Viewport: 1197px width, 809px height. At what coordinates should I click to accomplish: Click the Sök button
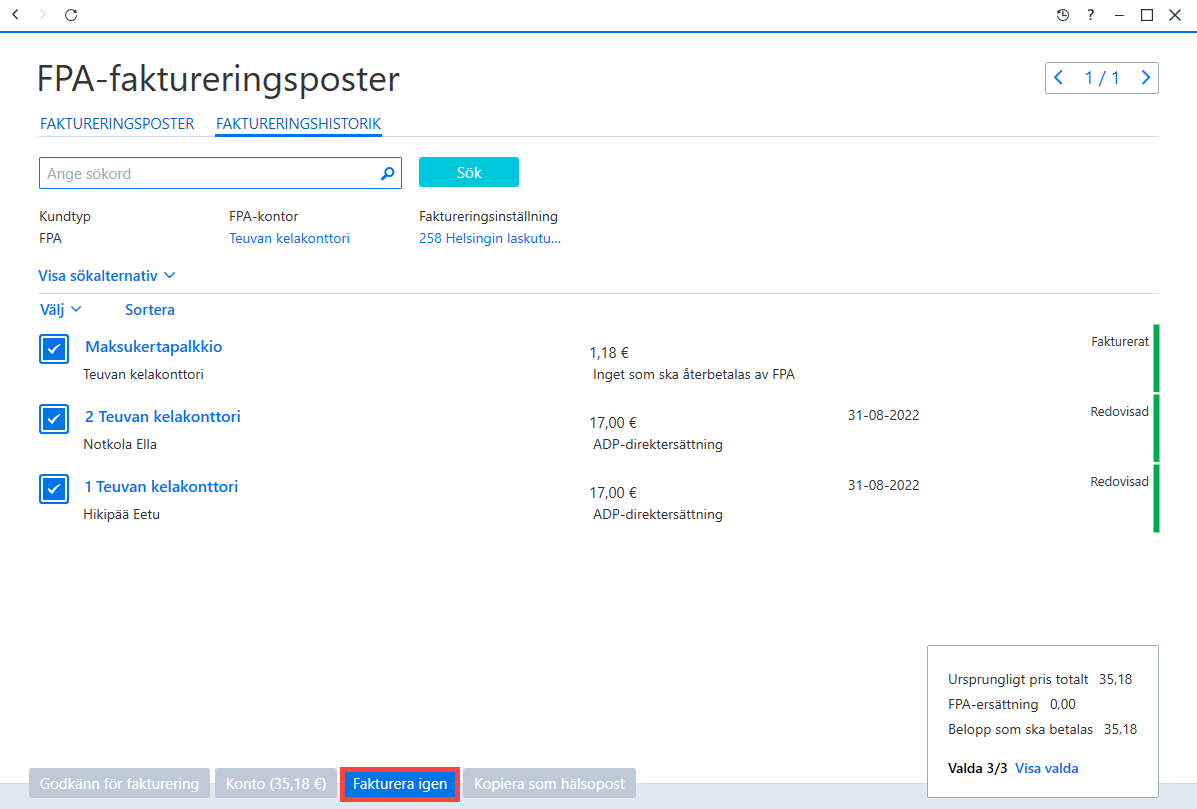pyautogui.click(x=469, y=172)
